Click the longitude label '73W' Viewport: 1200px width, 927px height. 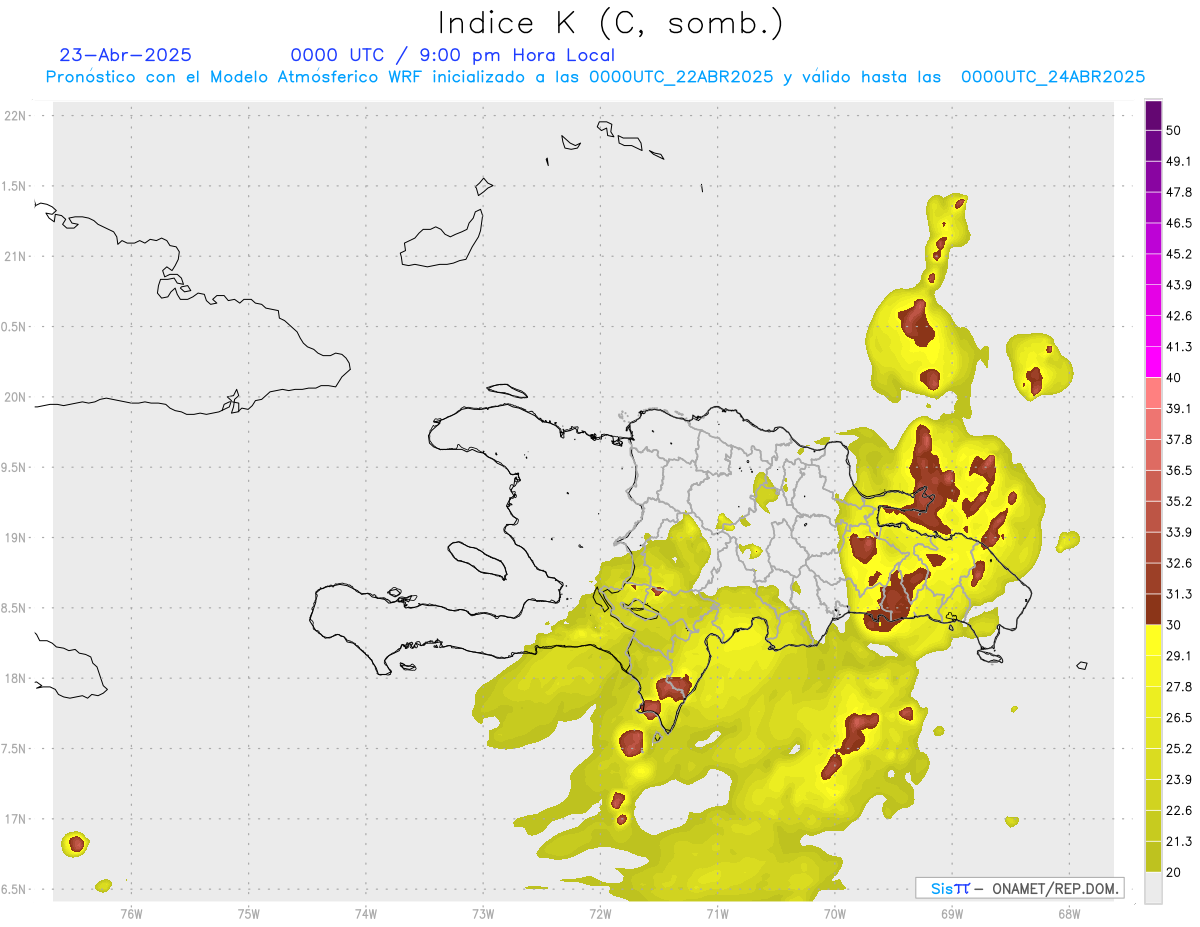(x=483, y=914)
